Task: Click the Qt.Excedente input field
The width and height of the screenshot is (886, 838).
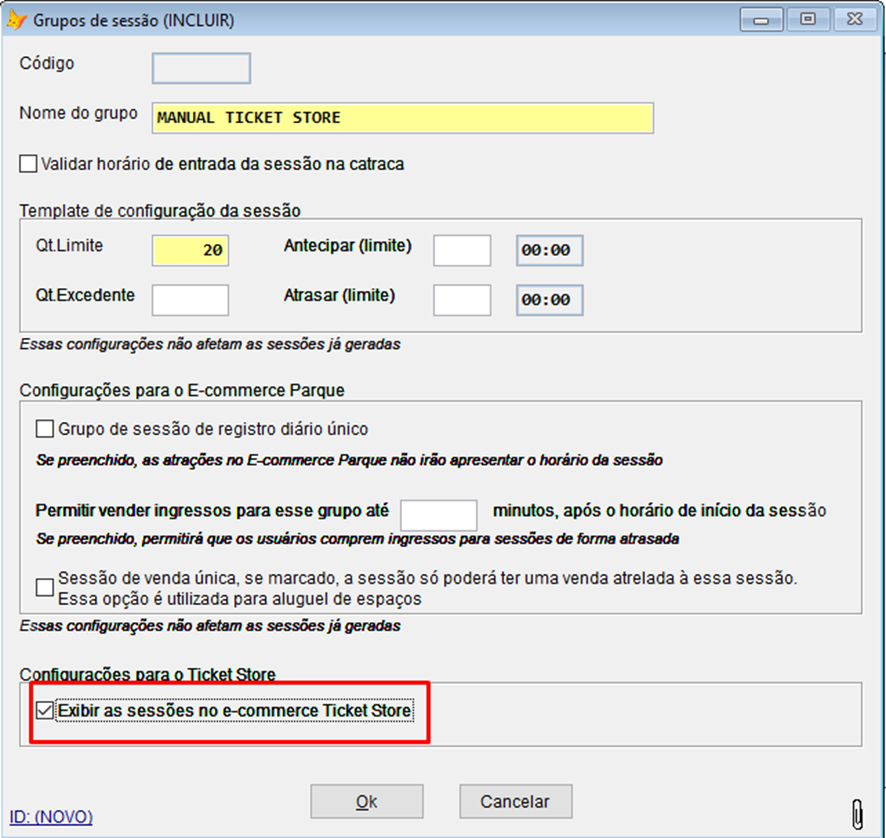Action: (x=190, y=300)
